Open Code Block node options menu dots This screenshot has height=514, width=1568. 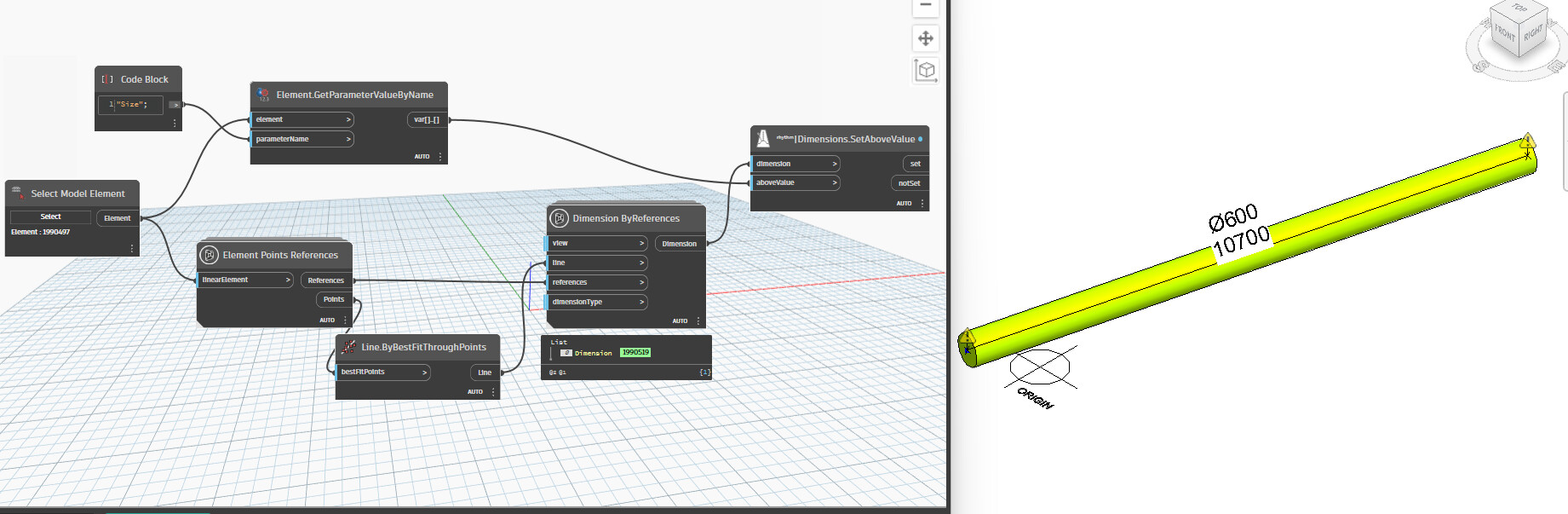coord(175,124)
